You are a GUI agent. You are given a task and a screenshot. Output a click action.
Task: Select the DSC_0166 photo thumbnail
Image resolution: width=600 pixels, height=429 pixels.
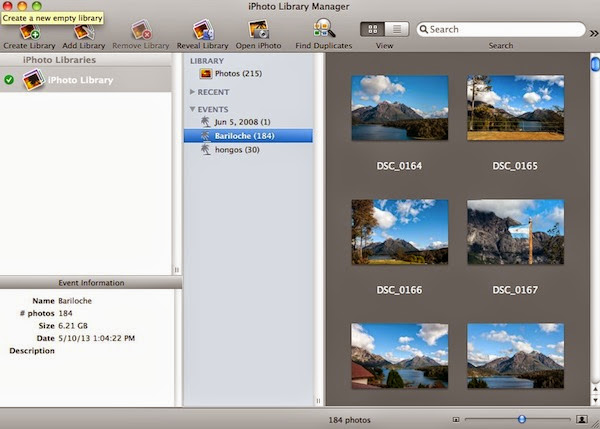pyautogui.click(x=399, y=232)
